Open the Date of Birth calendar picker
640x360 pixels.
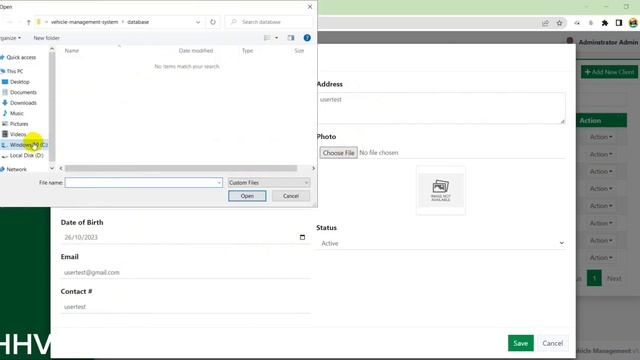click(x=302, y=237)
